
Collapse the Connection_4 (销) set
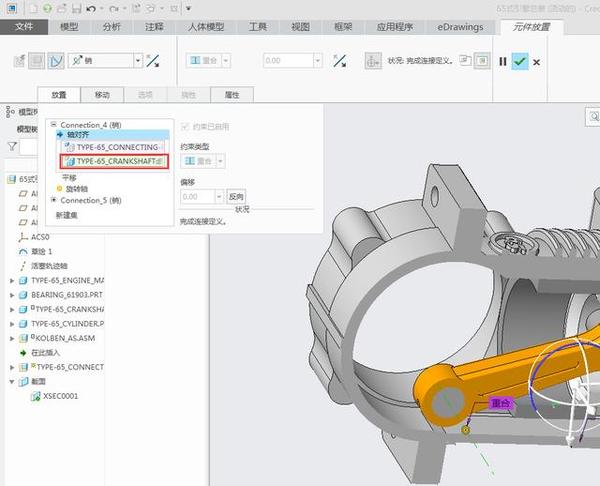(54, 125)
